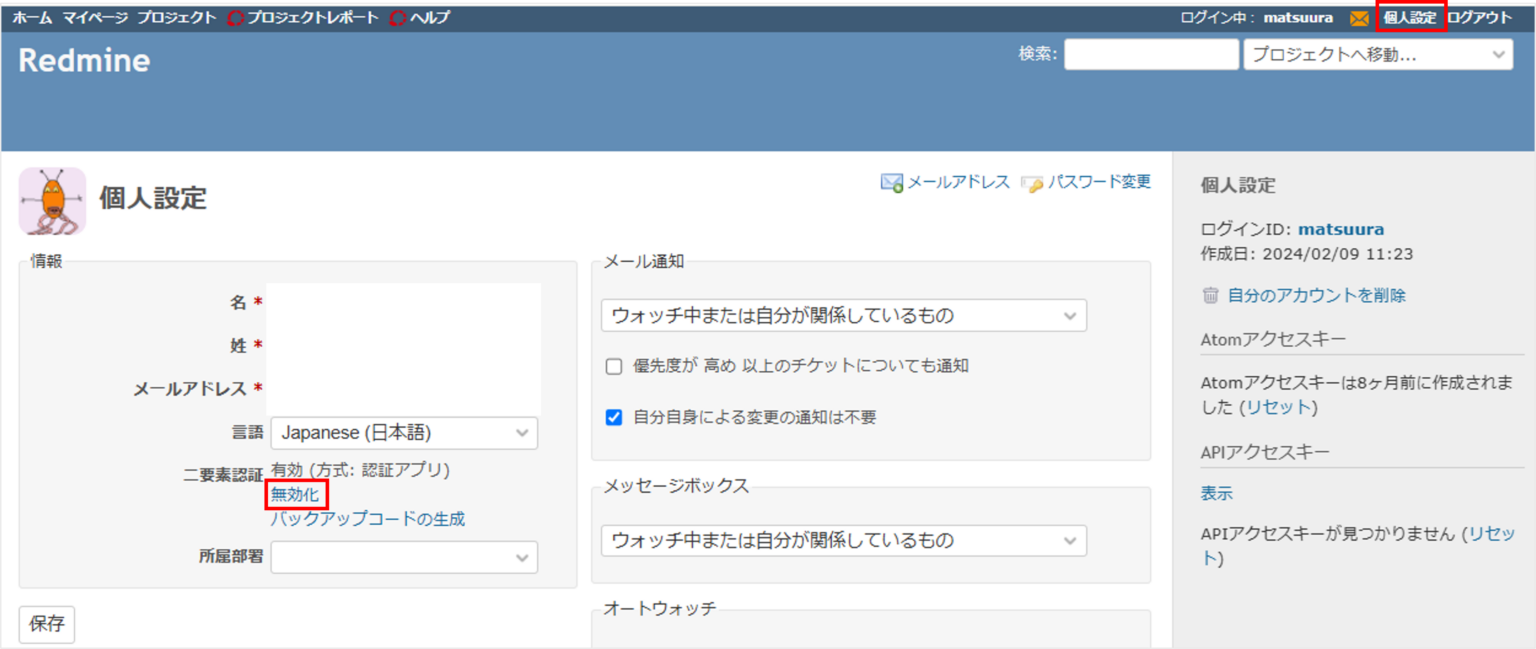Click the 検索 search input field
Viewport: 1536px width, 649px height.
[x=1151, y=54]
